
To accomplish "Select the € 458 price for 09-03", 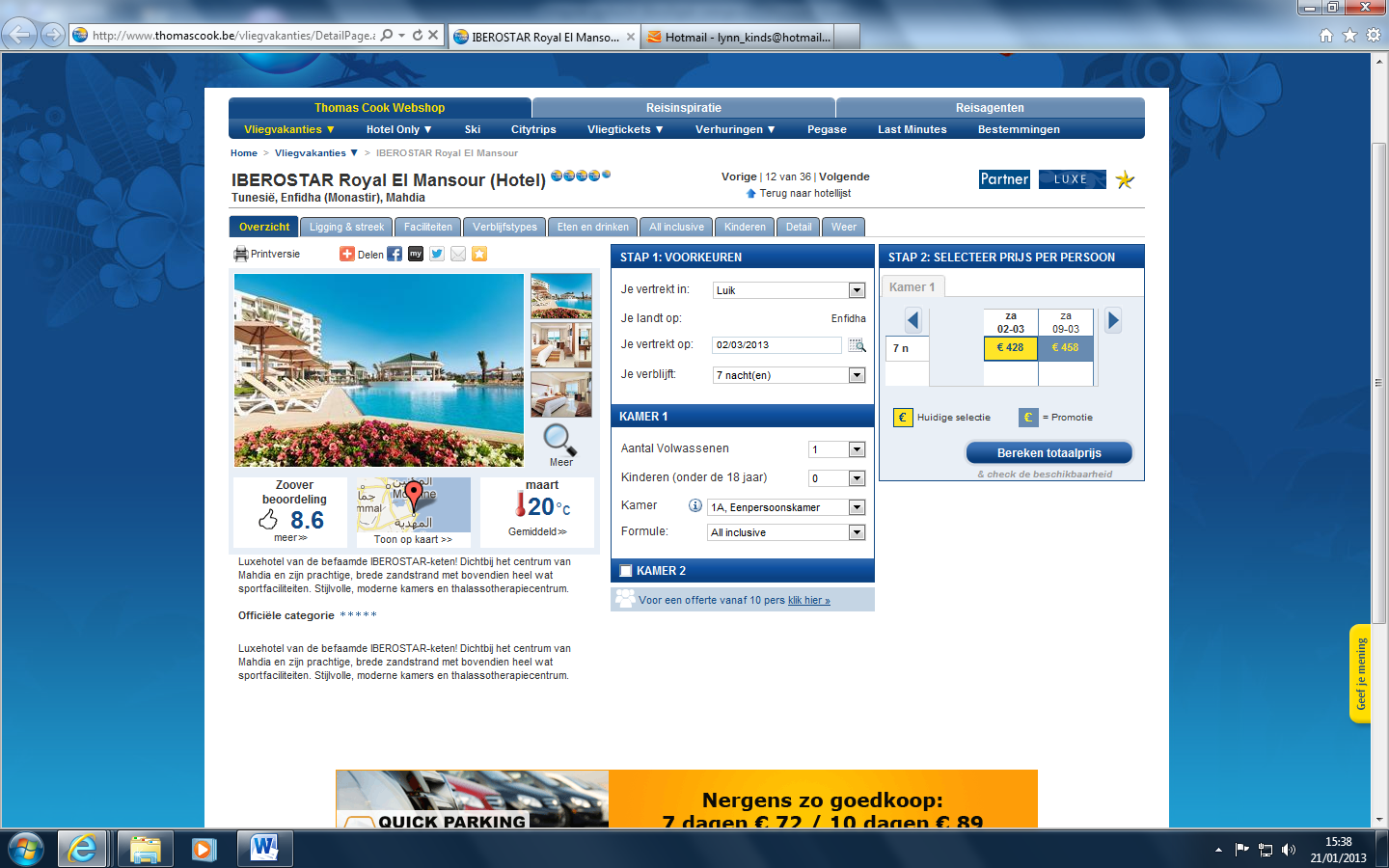I will tap(1066, 348).
